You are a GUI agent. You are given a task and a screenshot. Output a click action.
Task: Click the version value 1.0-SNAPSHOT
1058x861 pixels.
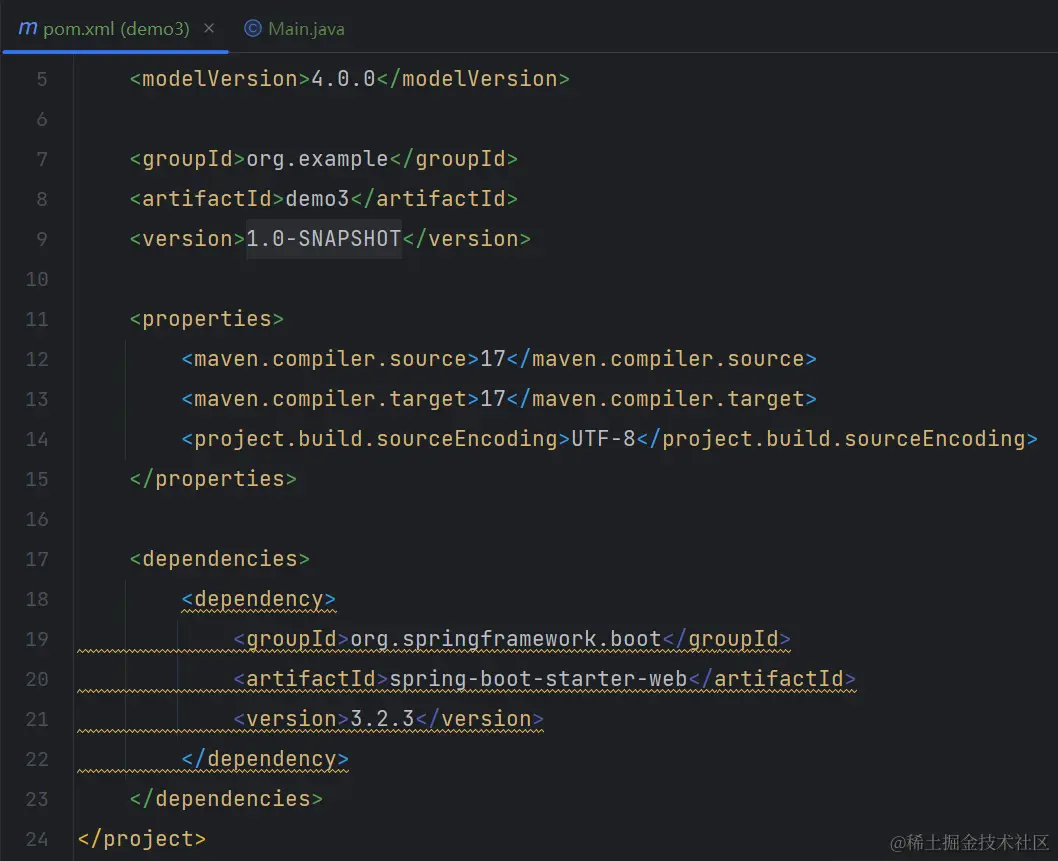point(324,239)
